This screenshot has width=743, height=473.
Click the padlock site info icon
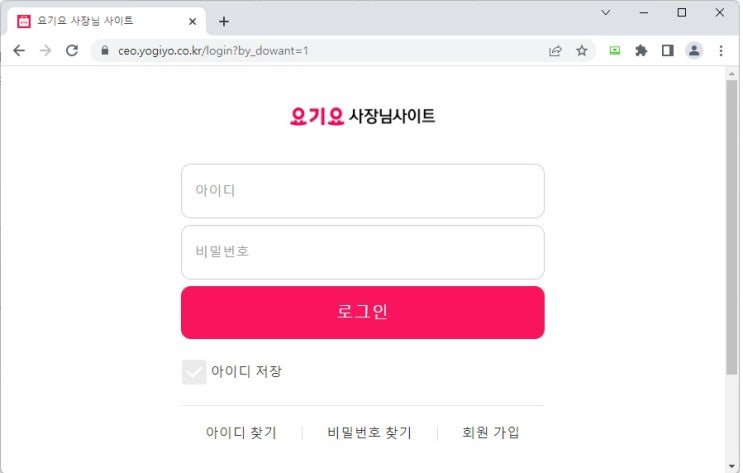coord(103,50)
